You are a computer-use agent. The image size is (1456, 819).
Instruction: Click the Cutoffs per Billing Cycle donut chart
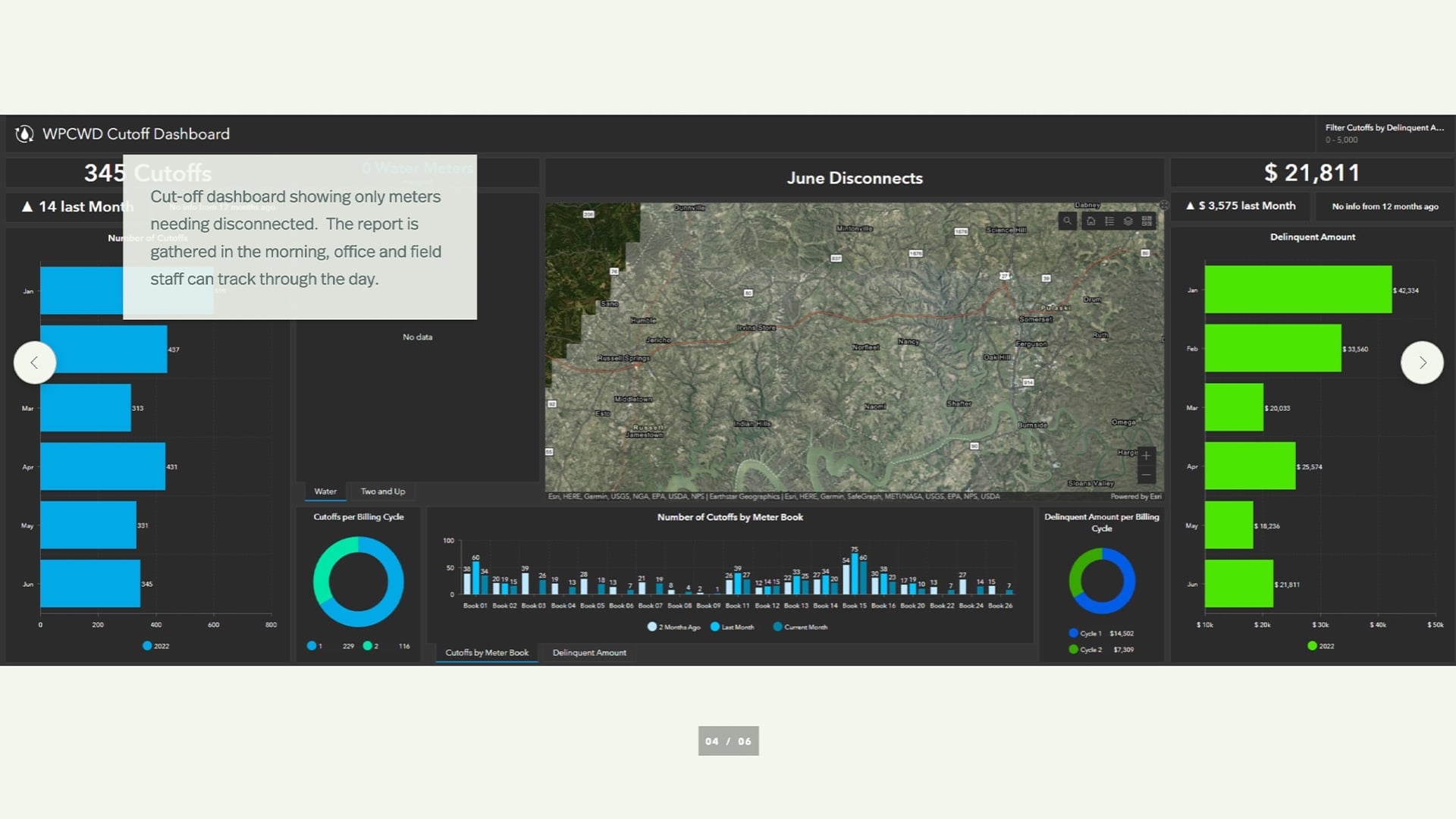click(x=359, y=582)
